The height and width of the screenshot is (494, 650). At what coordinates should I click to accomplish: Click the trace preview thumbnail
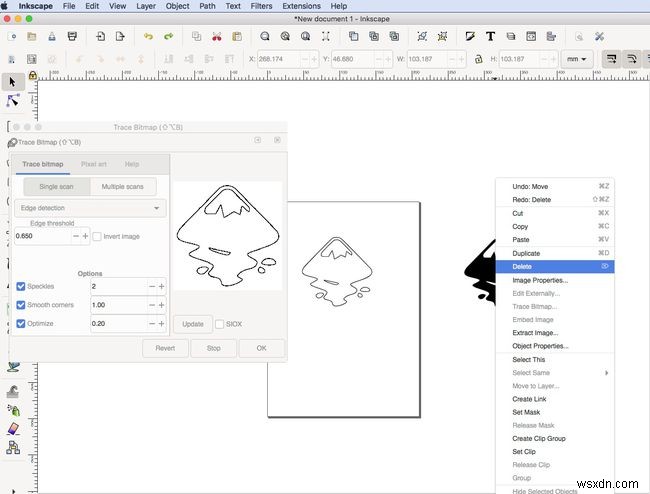(228, 235)
